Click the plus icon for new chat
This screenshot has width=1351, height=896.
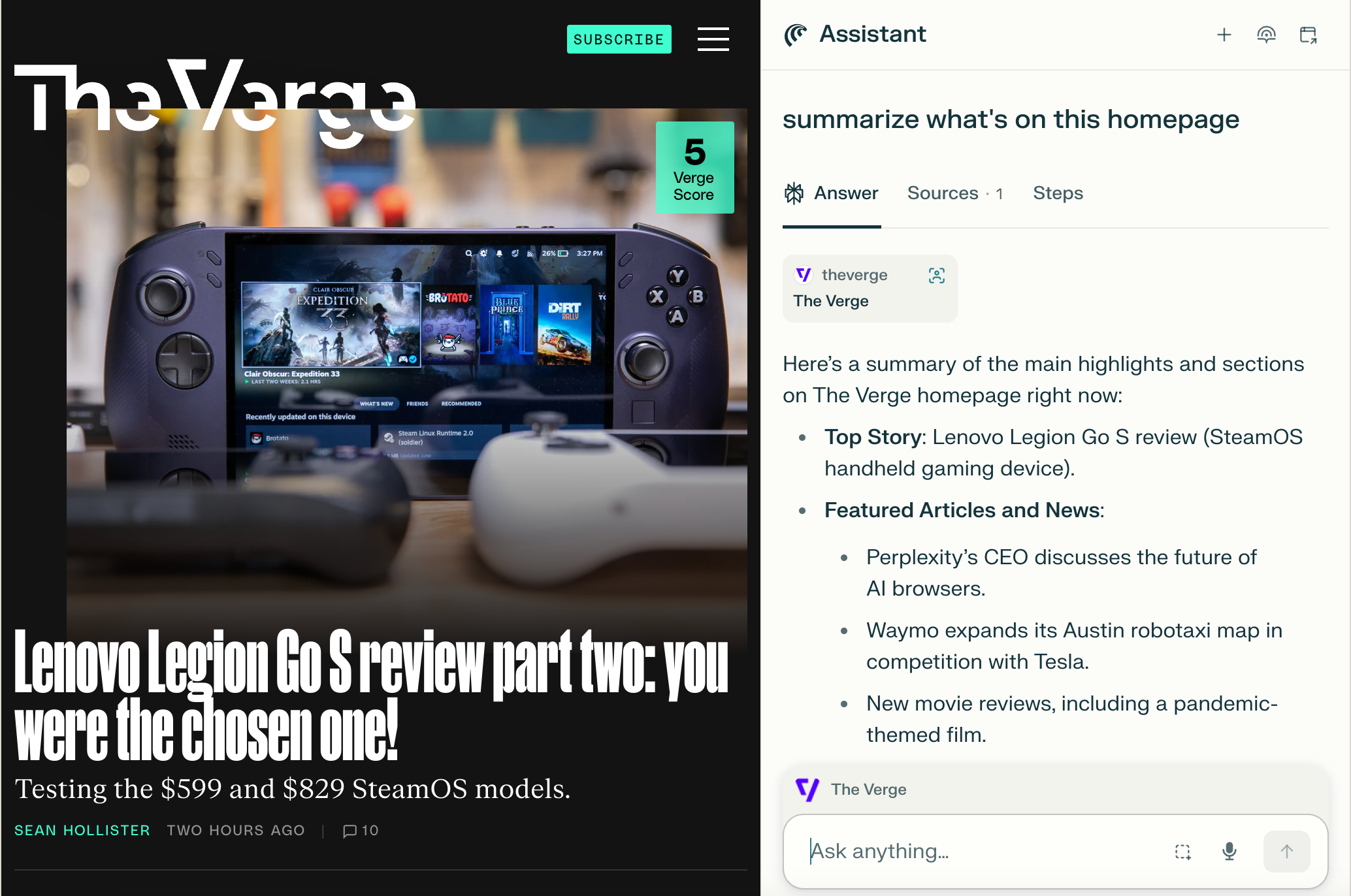[1224, 35]
